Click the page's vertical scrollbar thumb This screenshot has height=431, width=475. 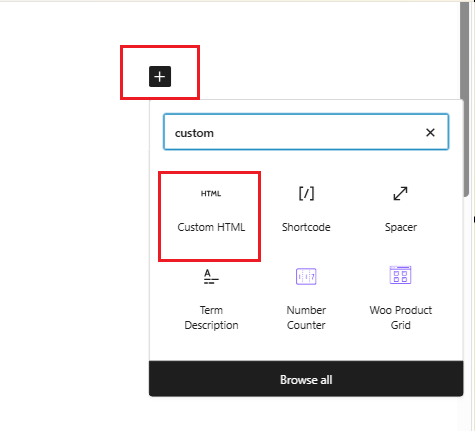[x=465, y=100]
